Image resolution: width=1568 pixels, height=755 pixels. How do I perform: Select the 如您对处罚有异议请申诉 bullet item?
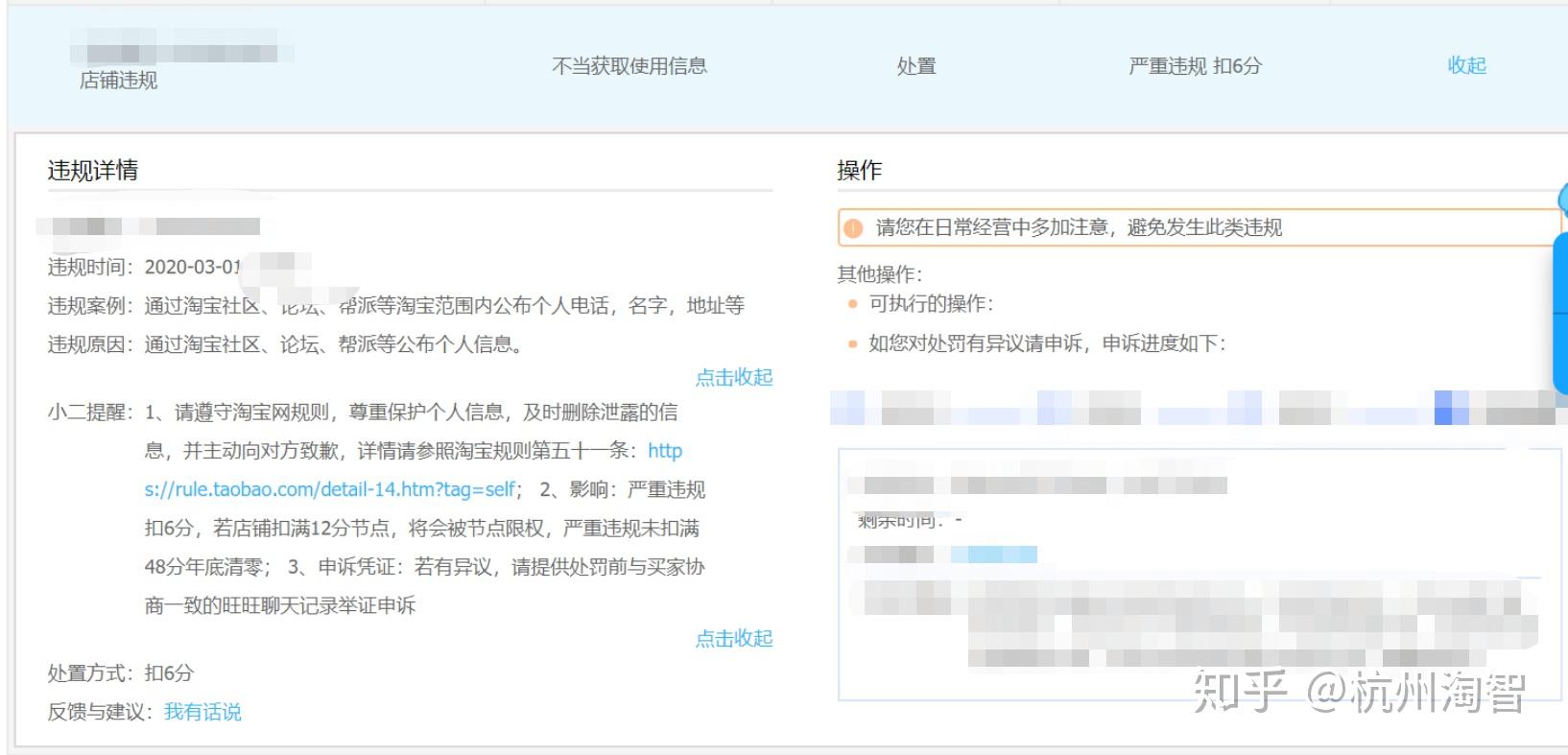click(x=1047, y=343)
